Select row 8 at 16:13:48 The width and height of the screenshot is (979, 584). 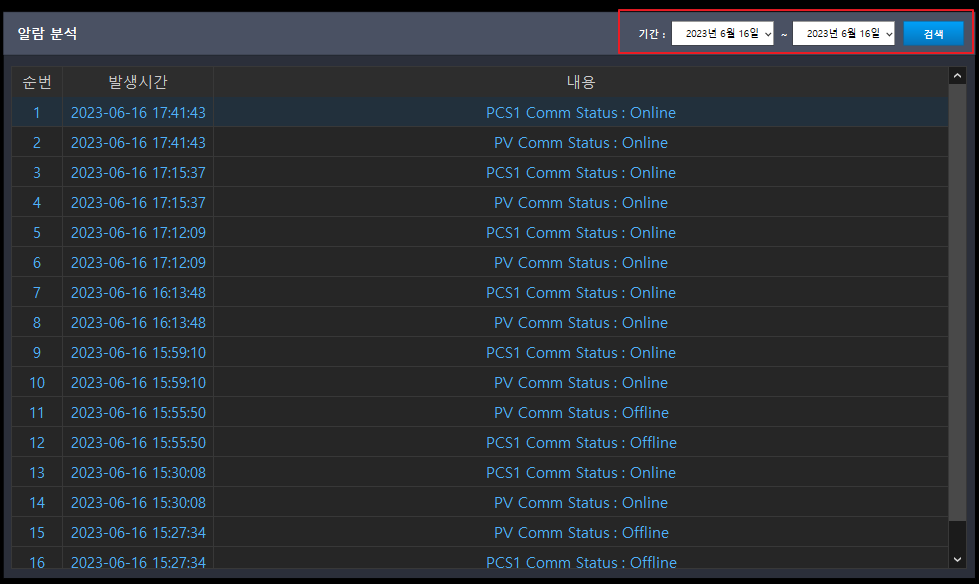pos(480,322)
